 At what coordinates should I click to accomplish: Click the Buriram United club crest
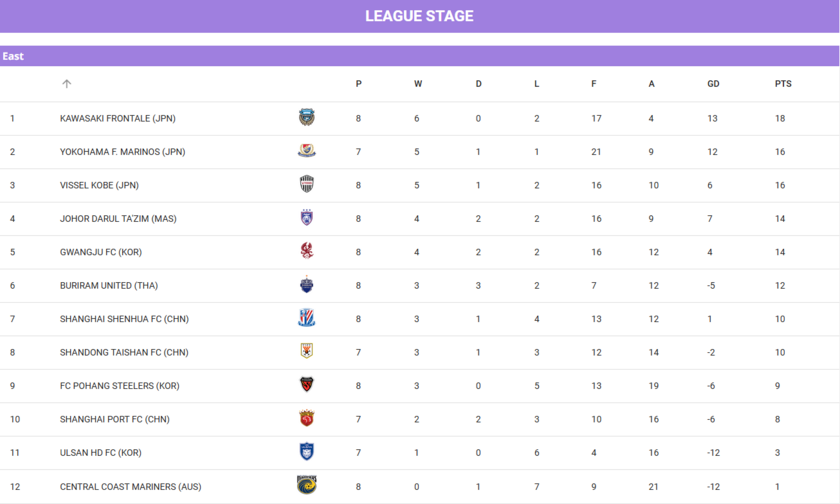[x=307, y=285]
